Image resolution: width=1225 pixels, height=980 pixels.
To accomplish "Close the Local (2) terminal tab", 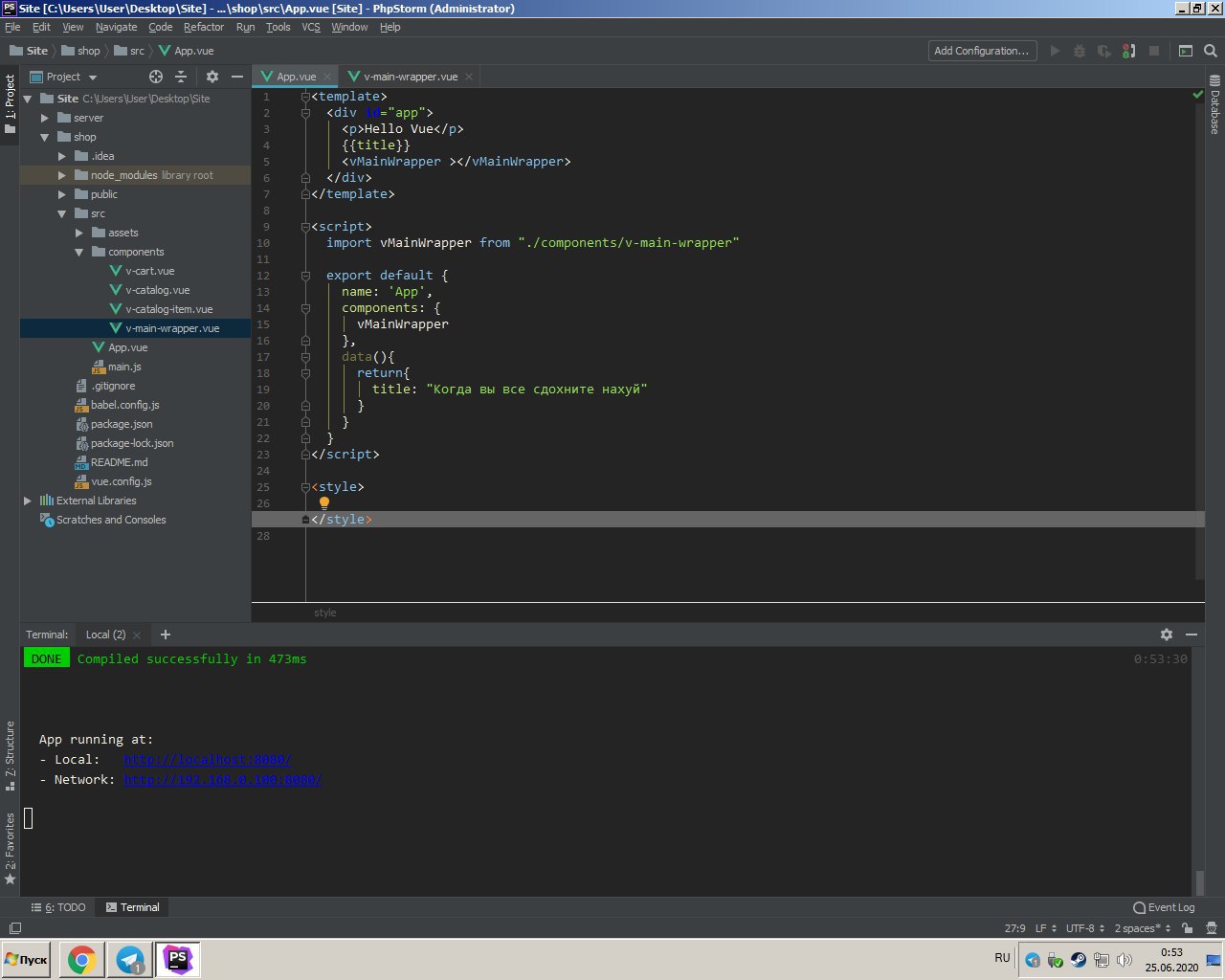I will [x=137, y=635].
